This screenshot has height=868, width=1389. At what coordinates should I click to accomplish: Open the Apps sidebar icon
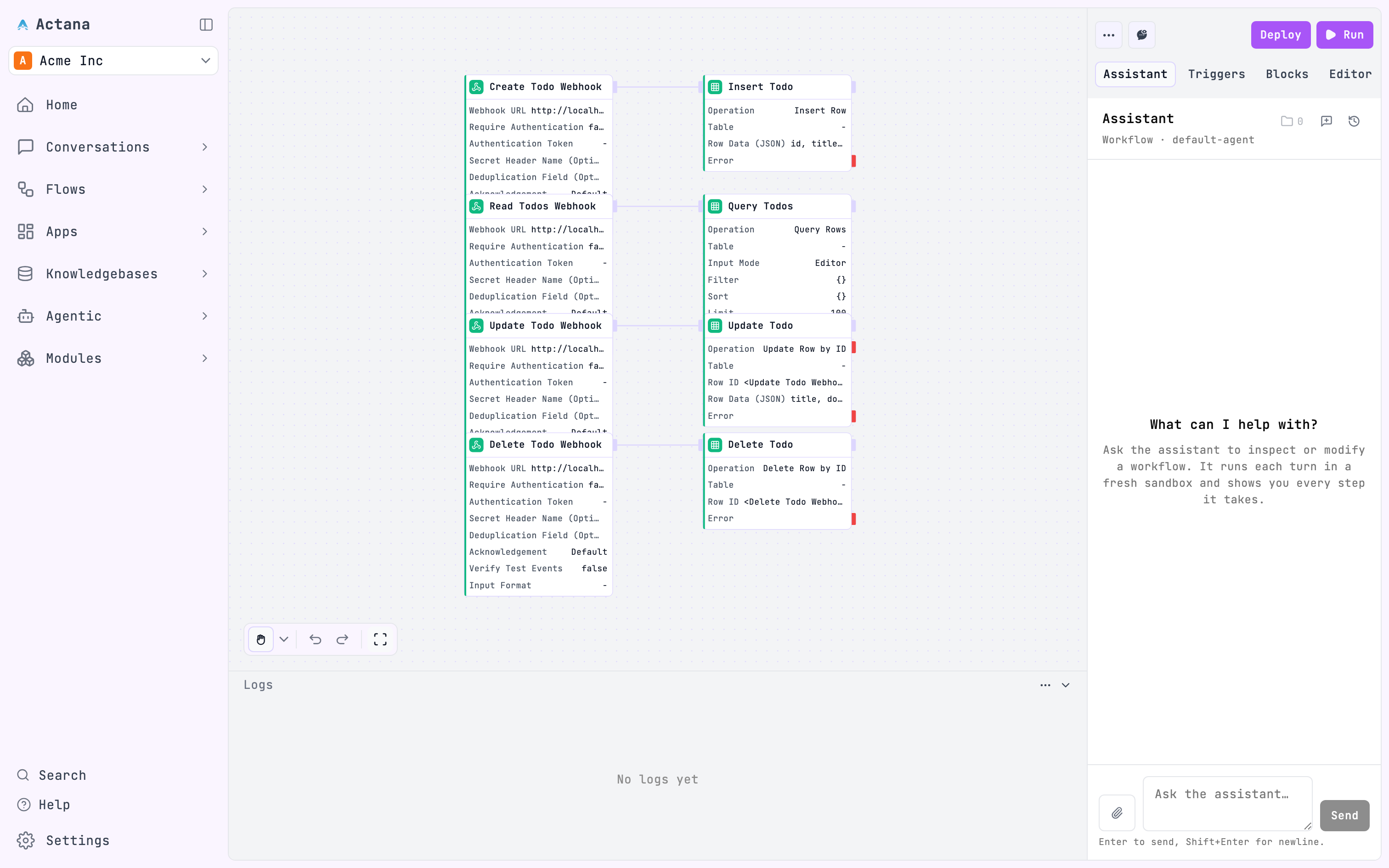click(x=25, y=231)
